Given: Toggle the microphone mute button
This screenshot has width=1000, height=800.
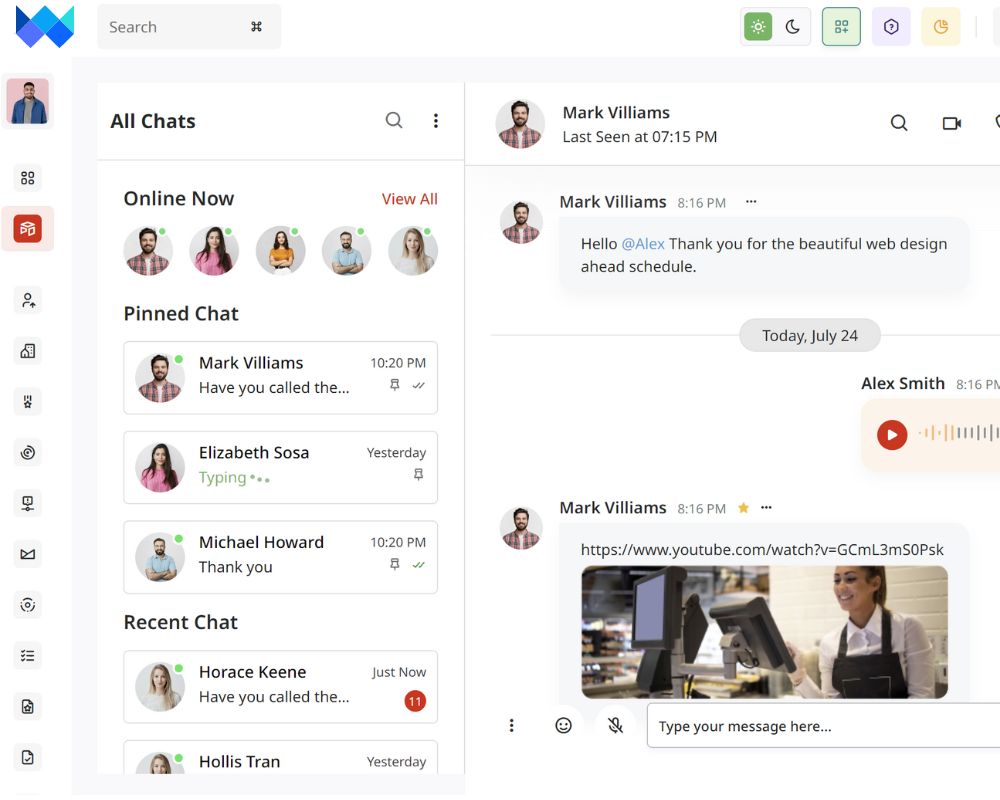Looking at the screenshot, I should 616,726.
